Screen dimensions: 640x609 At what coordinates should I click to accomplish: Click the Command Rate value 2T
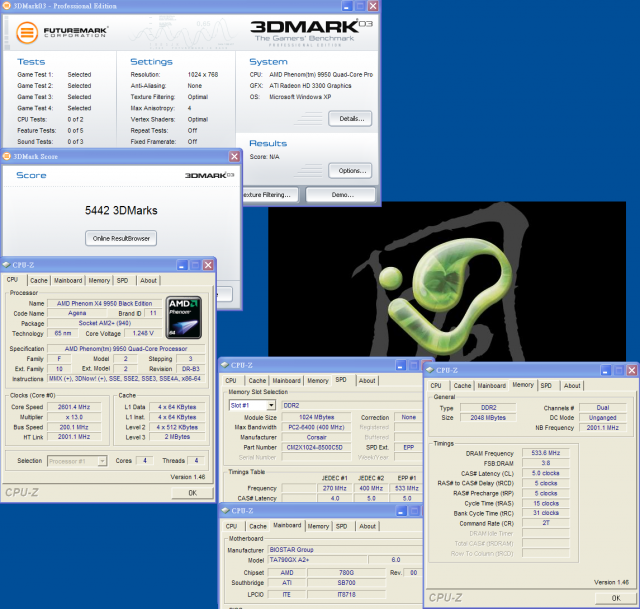click(546, 523)
